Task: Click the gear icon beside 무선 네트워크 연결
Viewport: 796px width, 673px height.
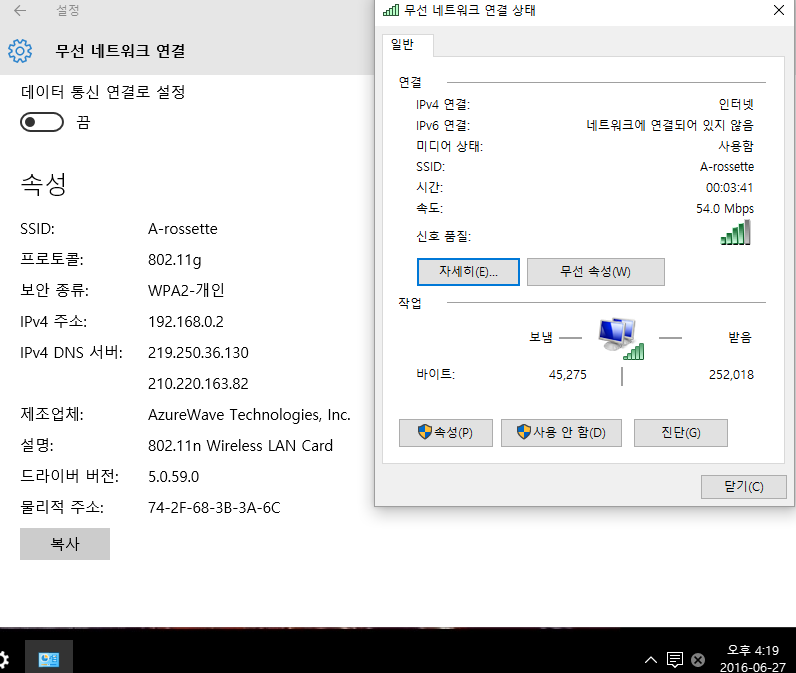Action: tap(20, 51)
